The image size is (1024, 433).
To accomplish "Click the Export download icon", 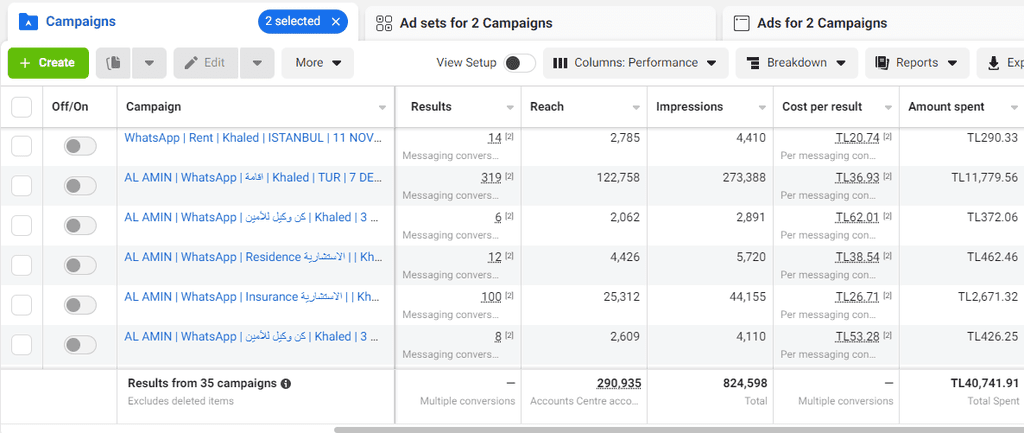I will point(993,63).
